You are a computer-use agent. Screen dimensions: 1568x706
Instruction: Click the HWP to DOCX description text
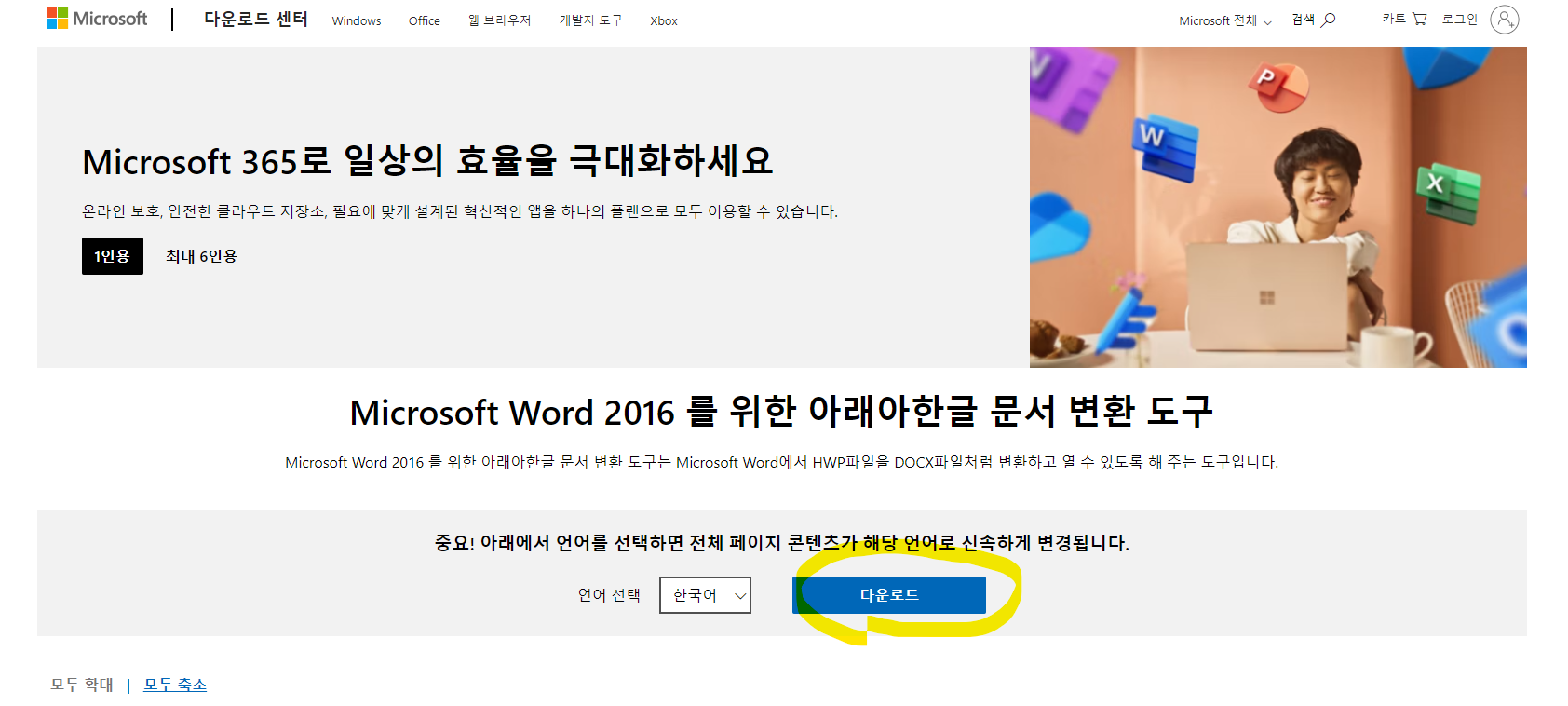click(781, 462)
